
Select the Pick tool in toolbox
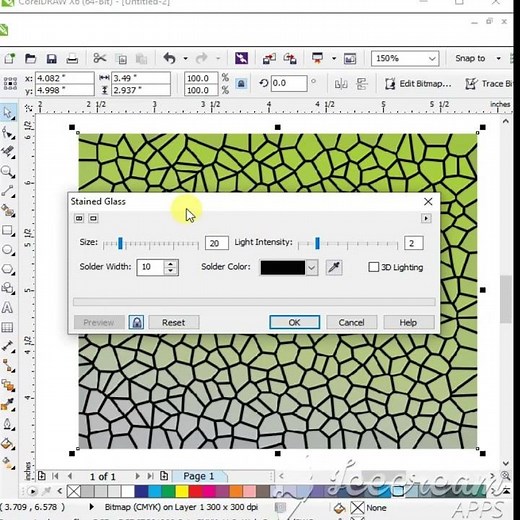[x=7, y=113]
